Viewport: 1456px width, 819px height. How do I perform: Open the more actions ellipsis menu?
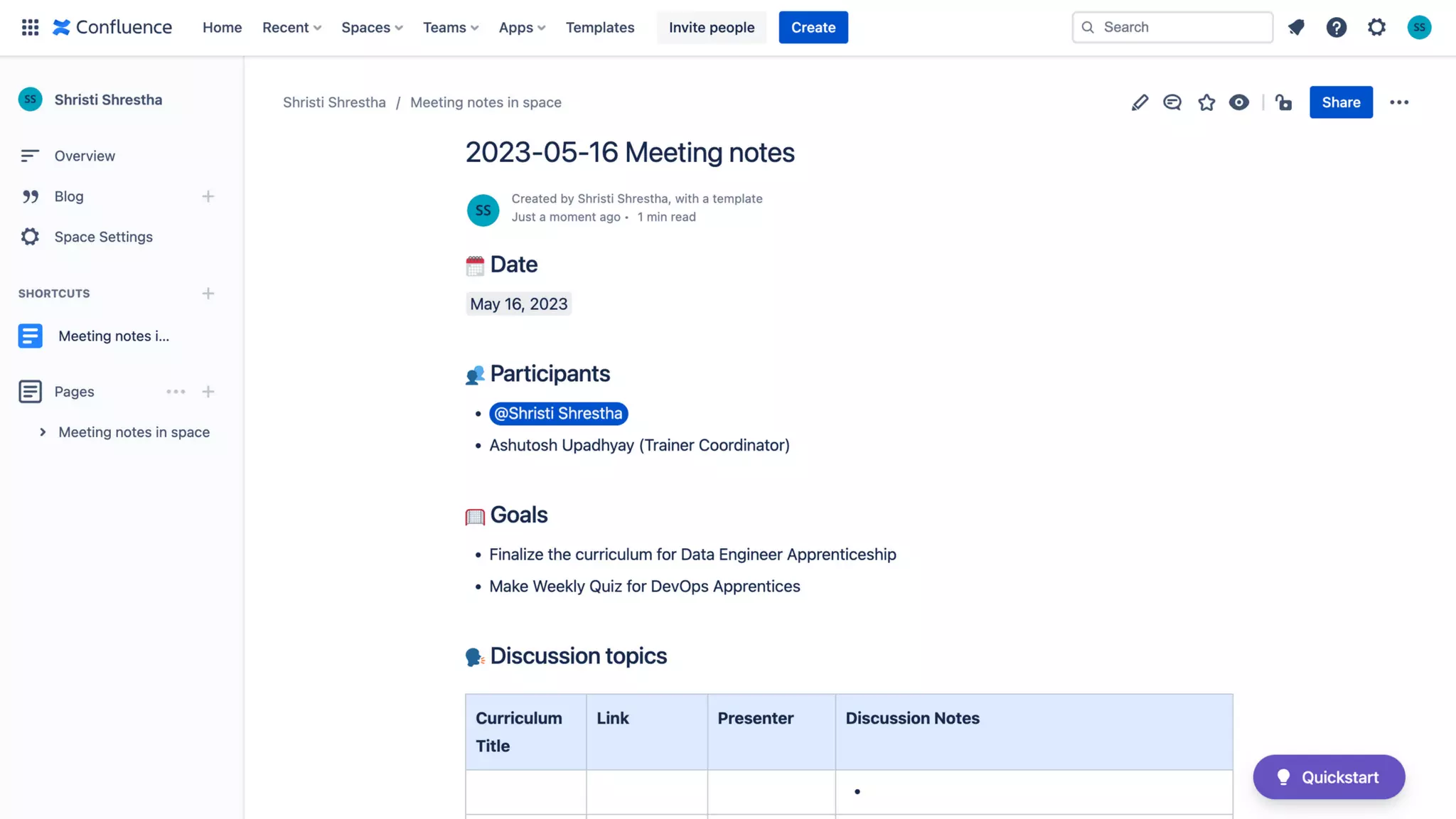click(x=1399, y=102)
